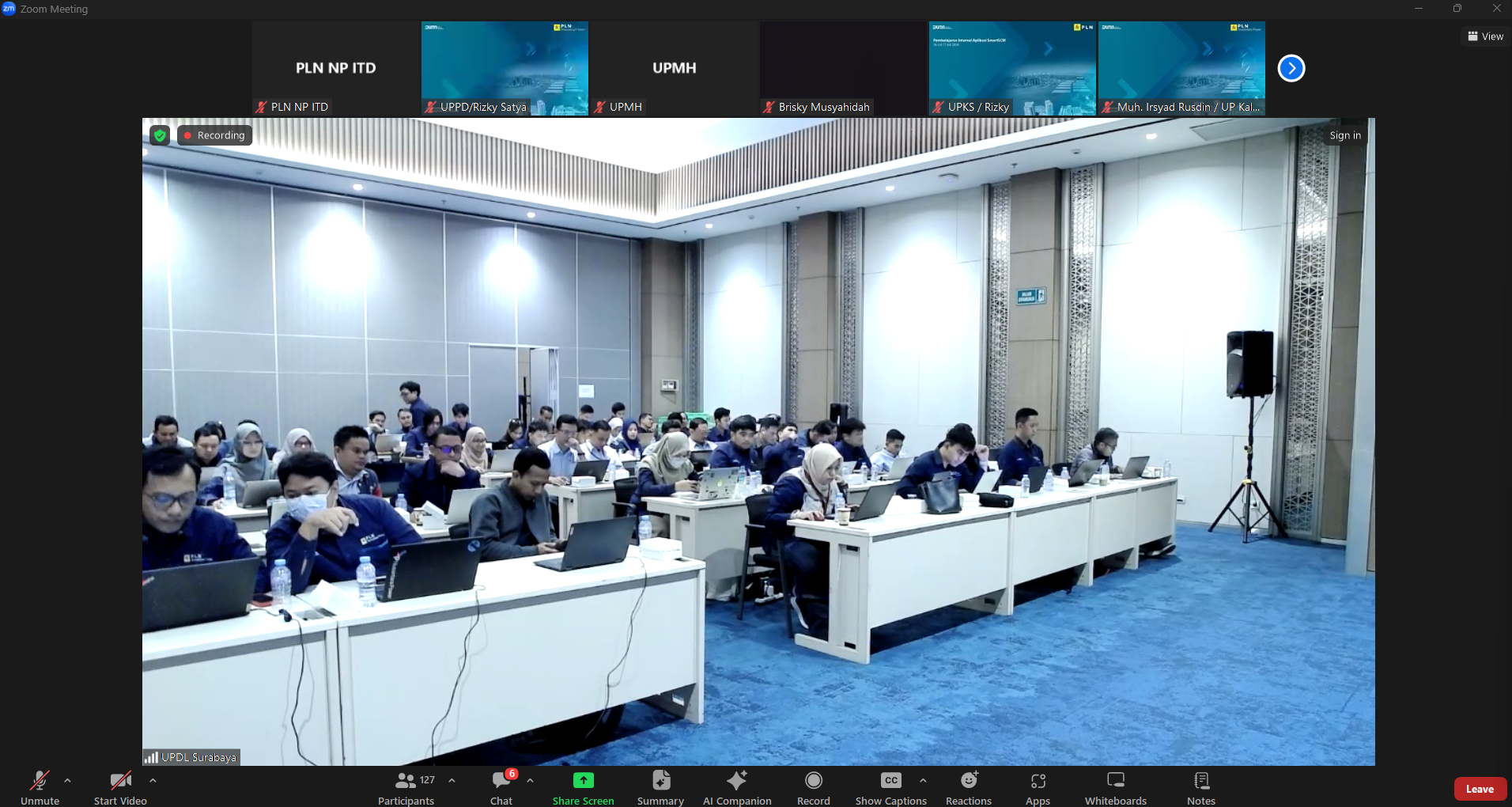This screenshot has height=807, width=1512.
Task: Open the Participants panel
Action: [x=406, y=788]
